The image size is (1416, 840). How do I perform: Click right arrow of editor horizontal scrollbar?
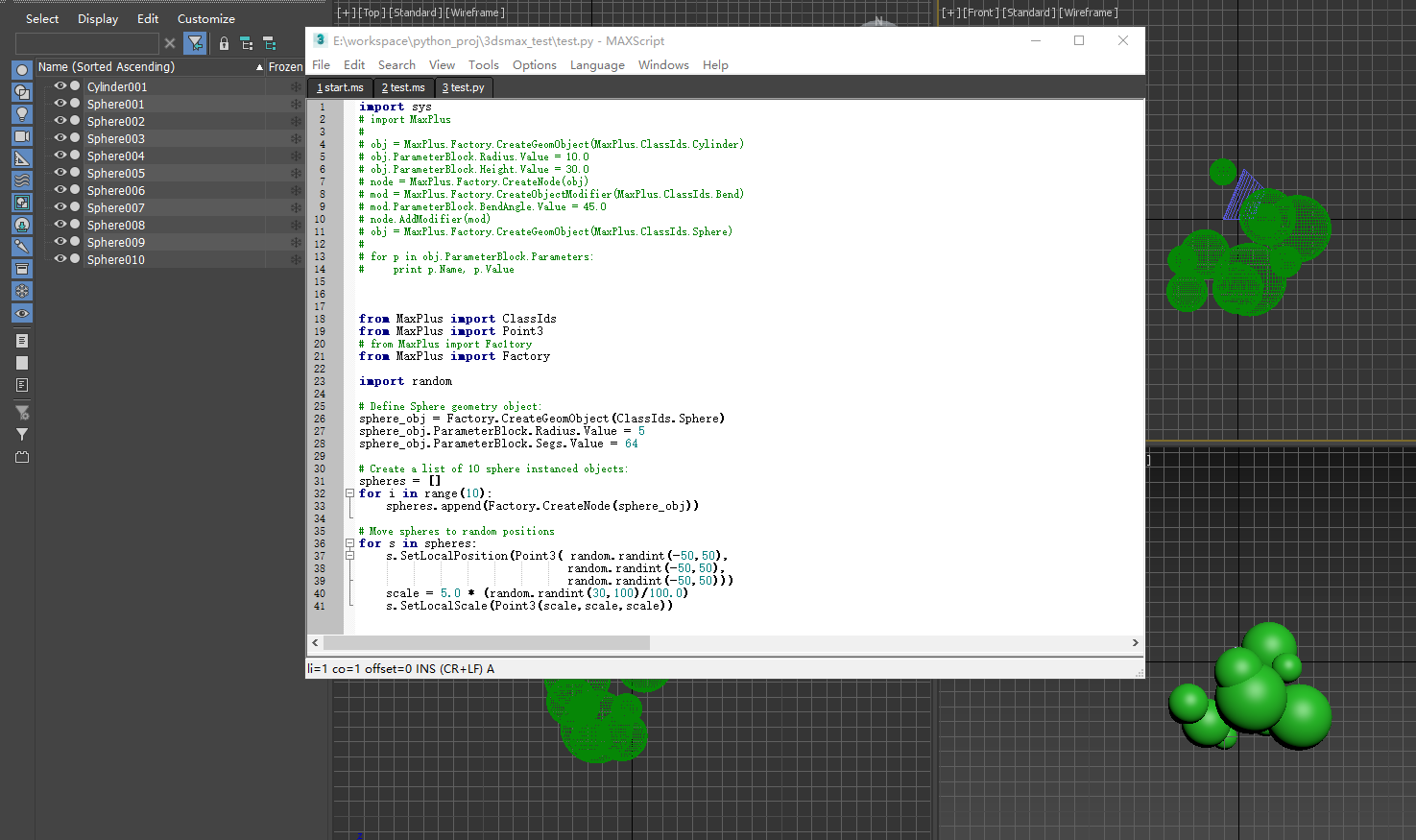(1135, 643)
